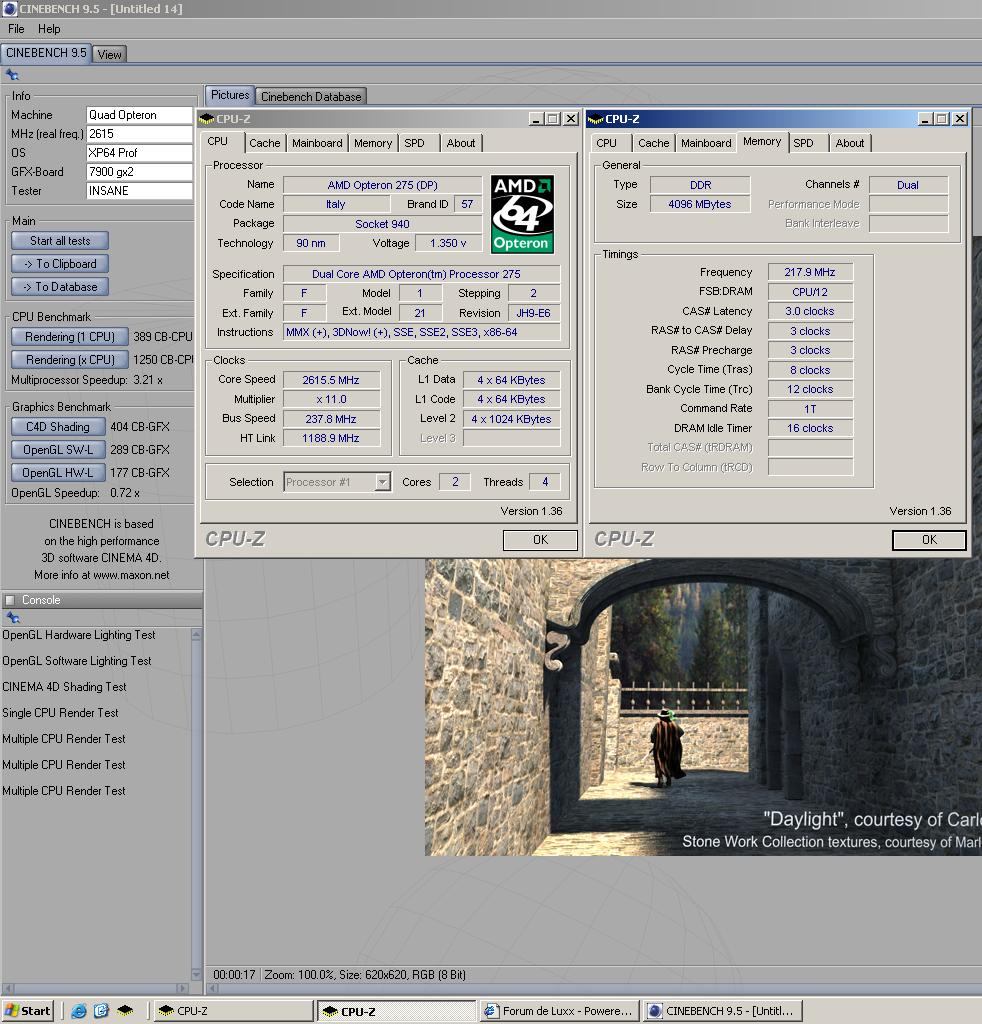This screenshot has width=982, height=1024.
Task: Click the memory Size 4096 MBytes value
Action: coord(700,204)
